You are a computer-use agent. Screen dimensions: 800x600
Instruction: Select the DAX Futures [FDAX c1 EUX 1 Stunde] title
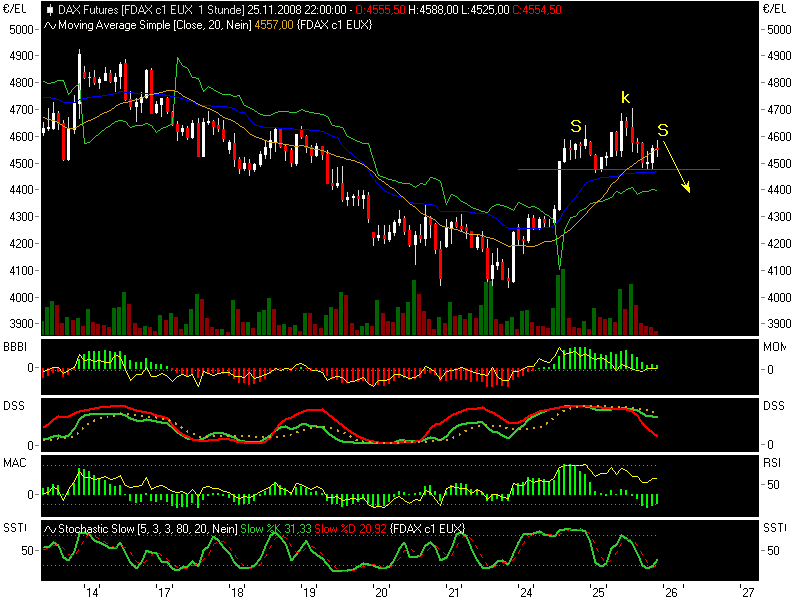coord(152,10)
